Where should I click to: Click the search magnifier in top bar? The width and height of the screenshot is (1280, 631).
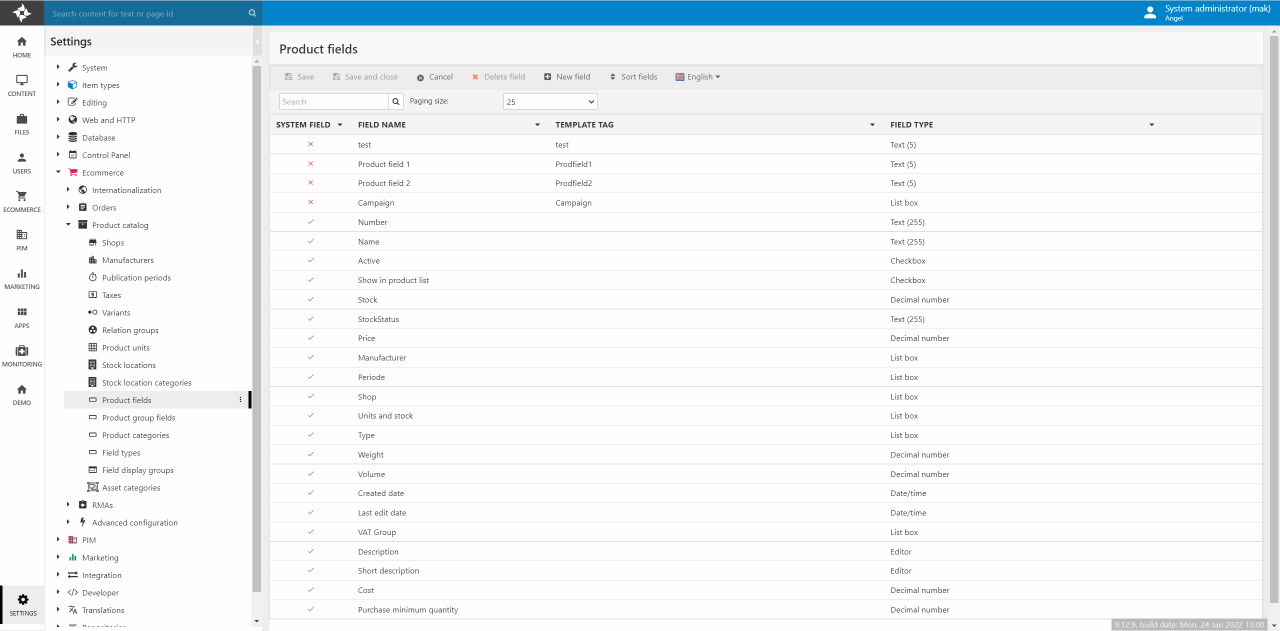pos(252,14)
